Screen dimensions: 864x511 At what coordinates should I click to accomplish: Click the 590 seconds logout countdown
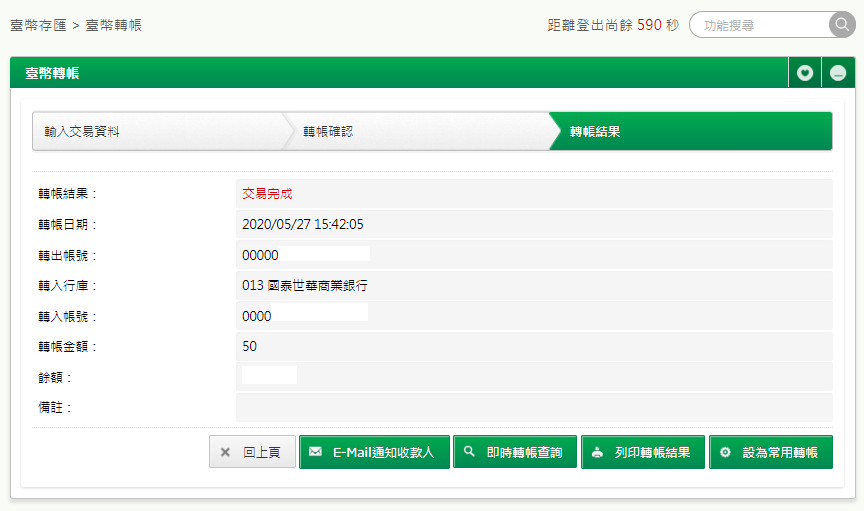pyautogui.click(x=649, y=25)
